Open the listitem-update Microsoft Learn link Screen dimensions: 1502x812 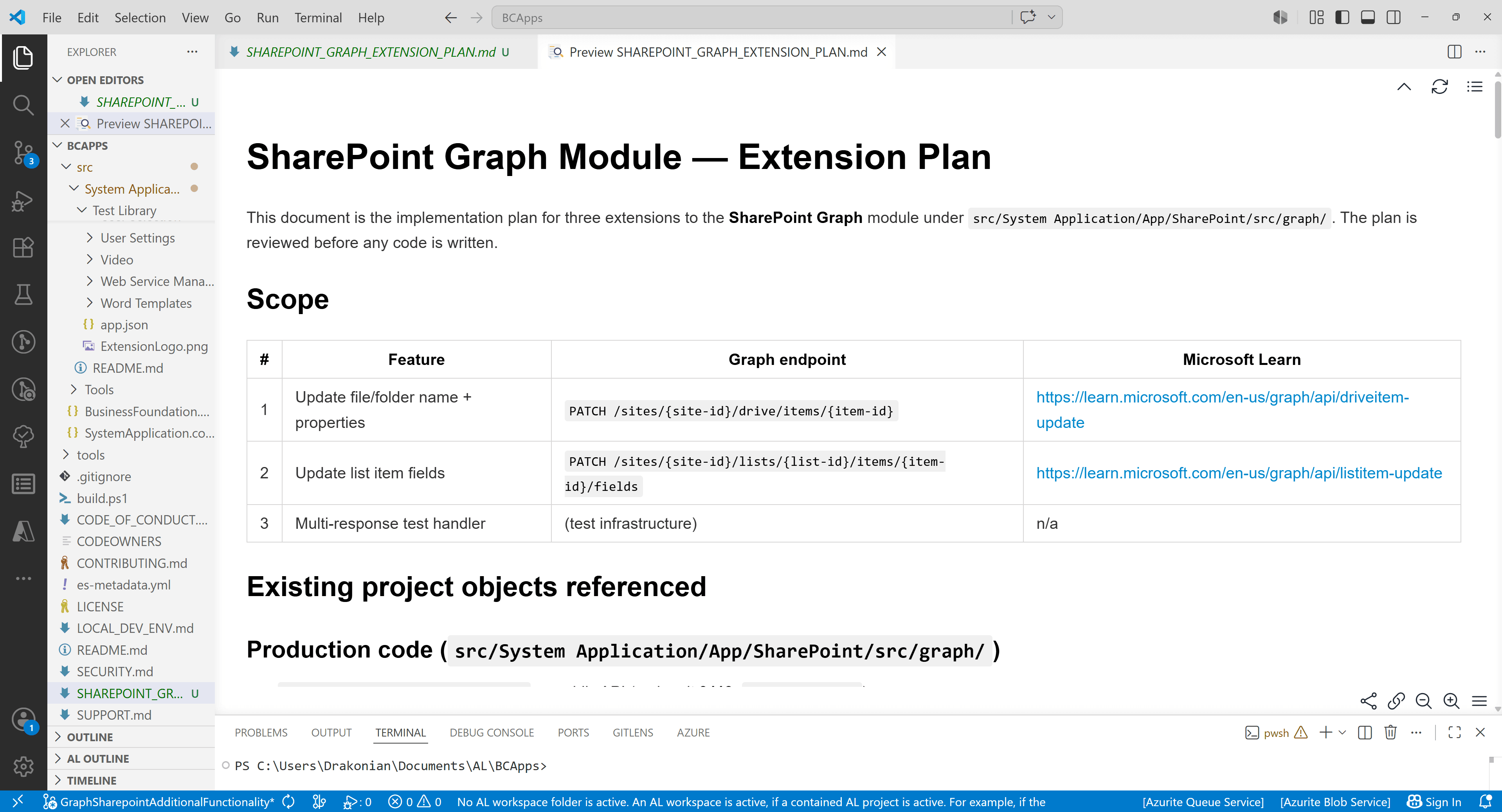coord(1239,473)
